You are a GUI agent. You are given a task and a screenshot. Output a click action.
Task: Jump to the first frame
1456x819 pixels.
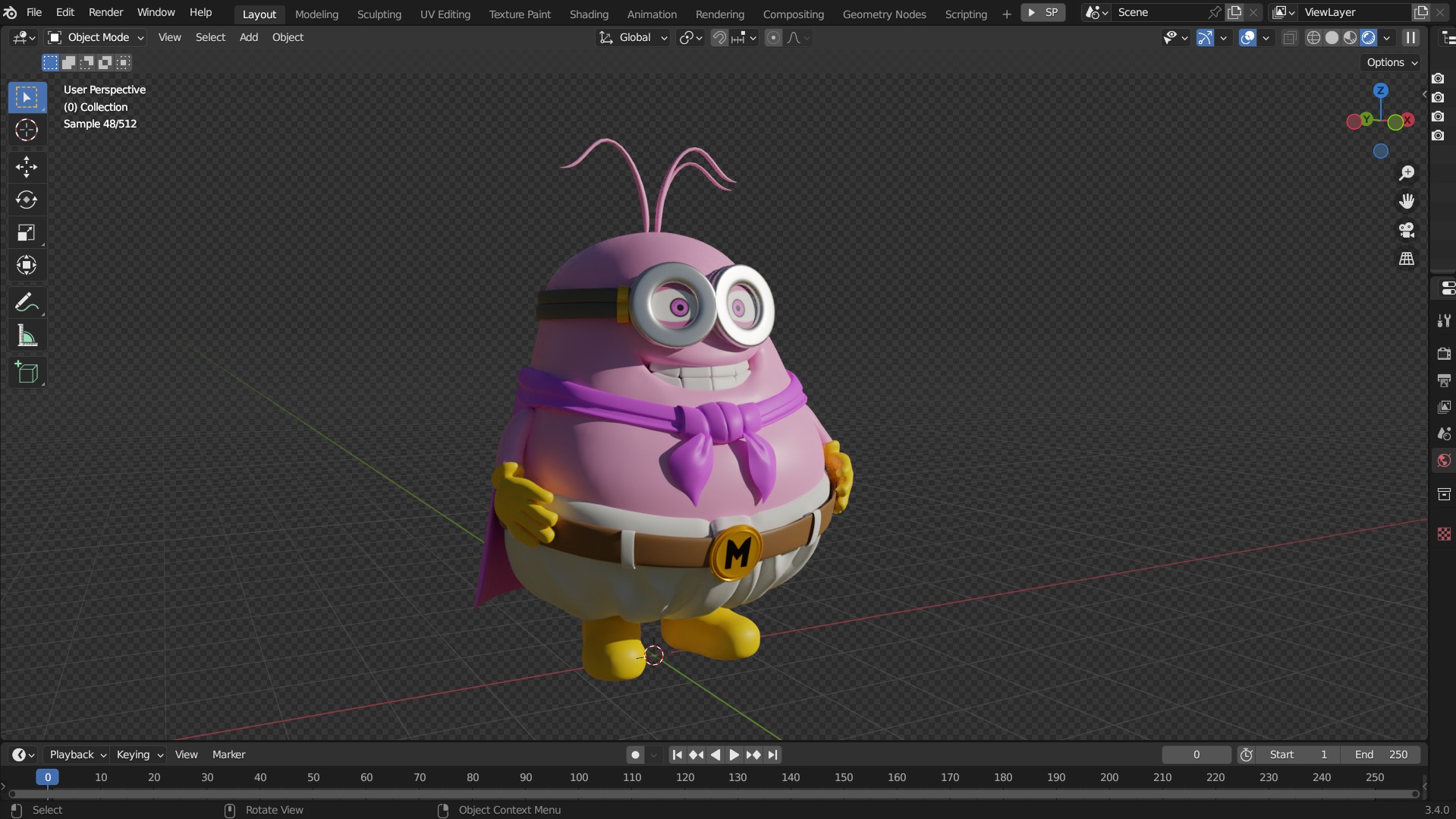[x=677, y=754]
